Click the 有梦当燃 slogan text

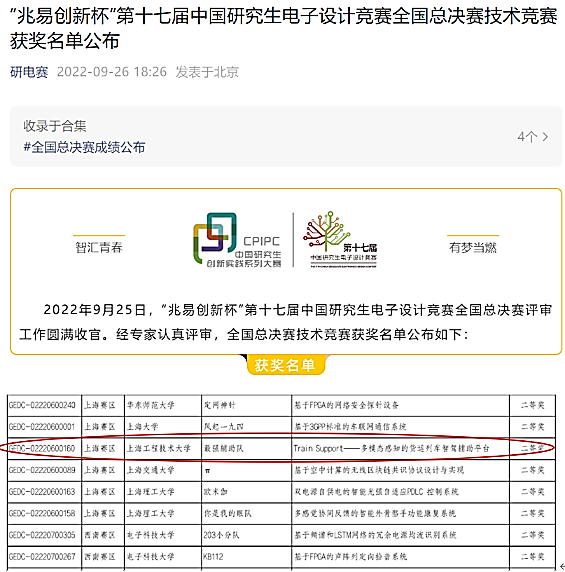click(x=473, y=247)
